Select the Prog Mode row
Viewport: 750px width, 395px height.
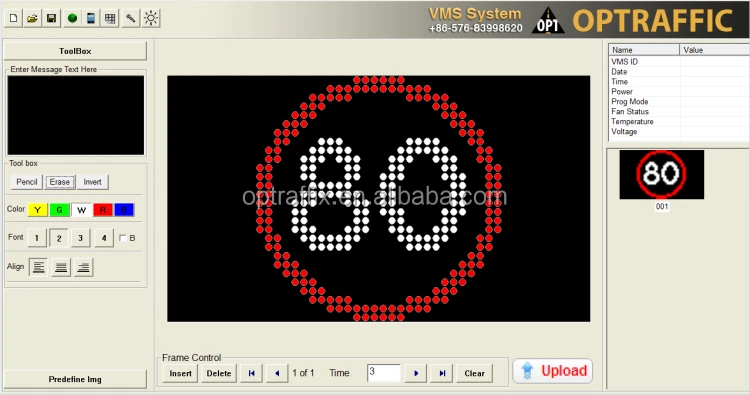[679, 102]
